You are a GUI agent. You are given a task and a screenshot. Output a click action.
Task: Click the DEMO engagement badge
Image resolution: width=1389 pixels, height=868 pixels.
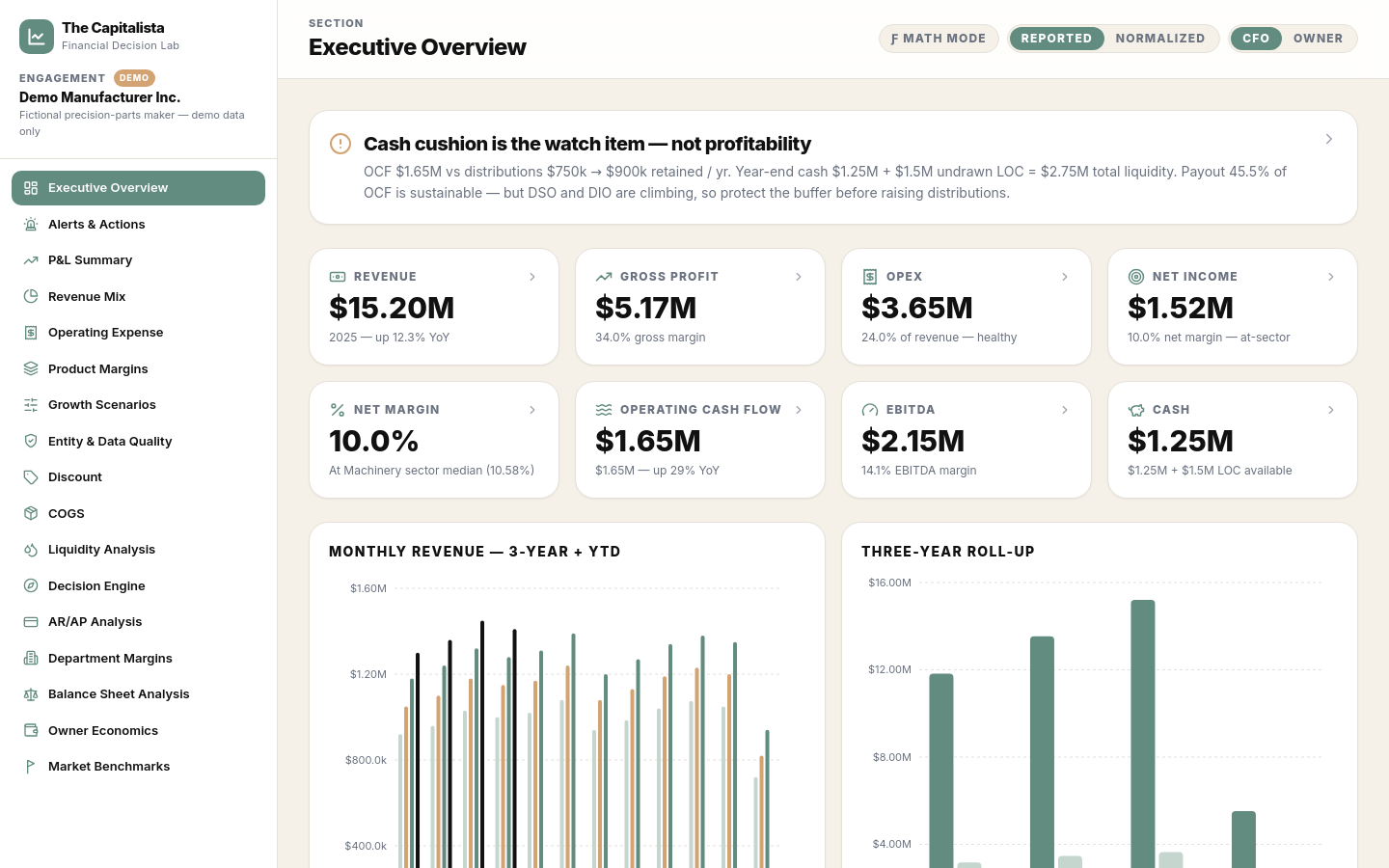134,78
